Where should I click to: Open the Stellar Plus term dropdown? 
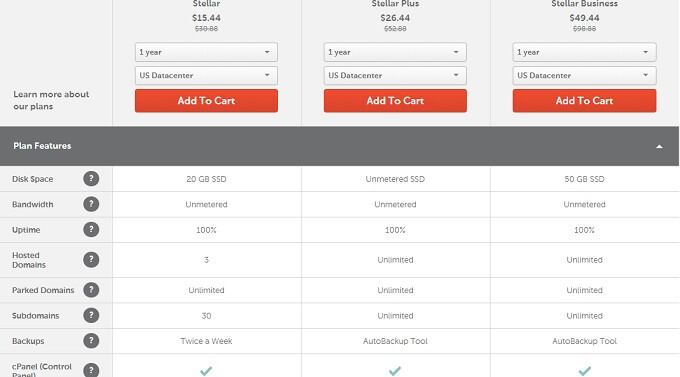click(x=395, y=52)
